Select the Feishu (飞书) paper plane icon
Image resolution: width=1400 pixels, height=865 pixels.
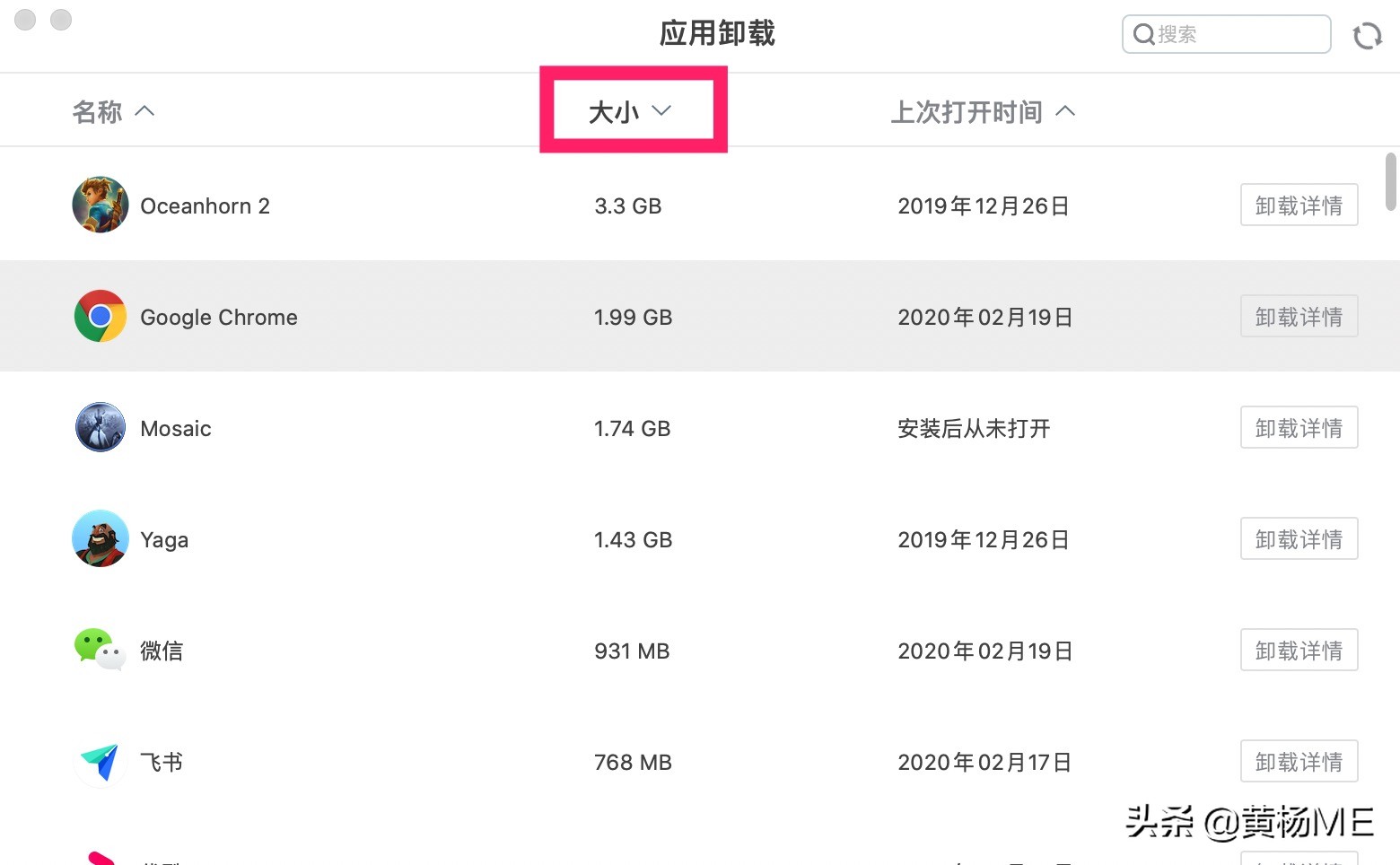point(100,762)
